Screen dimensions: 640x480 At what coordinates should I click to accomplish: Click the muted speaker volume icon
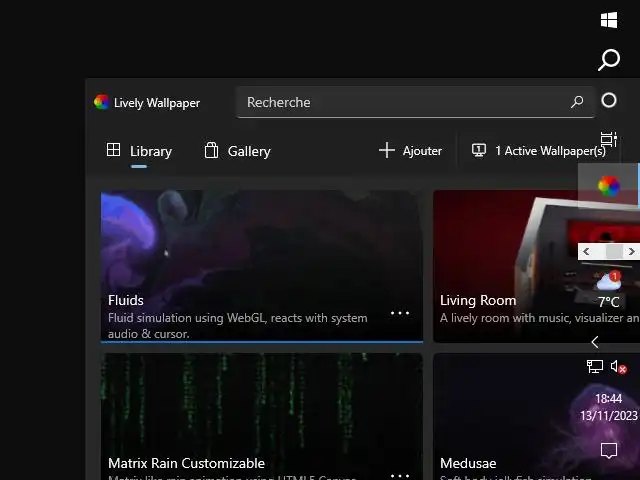(618, 367)
